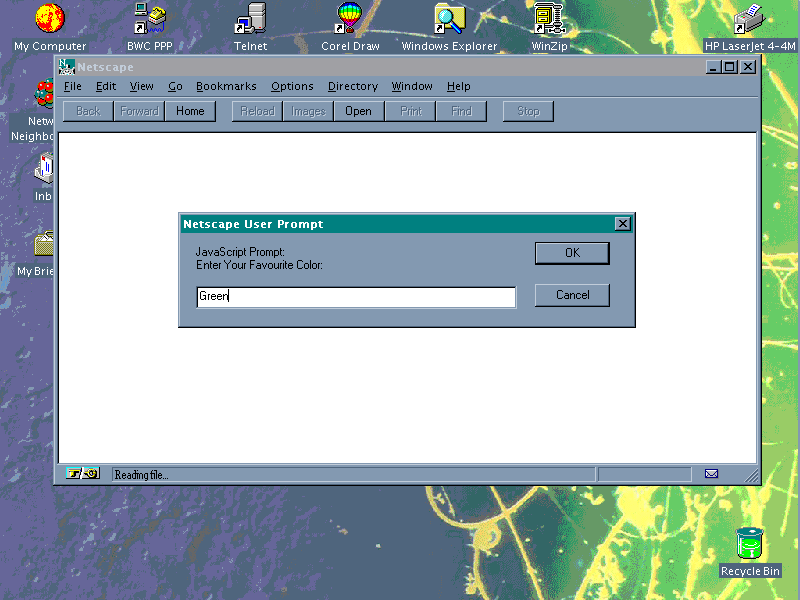Open the BWC PPP desktop icon
The width and height of the screenshot is (800, 600).
pyautogui.click(x=150, y=18)
